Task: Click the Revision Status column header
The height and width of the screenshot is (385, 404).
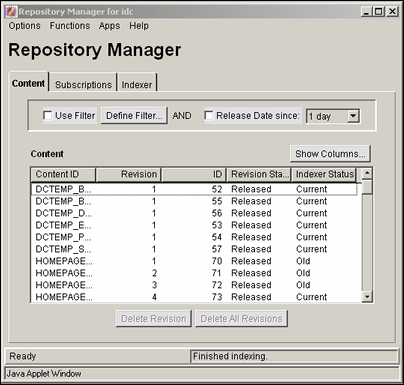Action: pos(259,174)
